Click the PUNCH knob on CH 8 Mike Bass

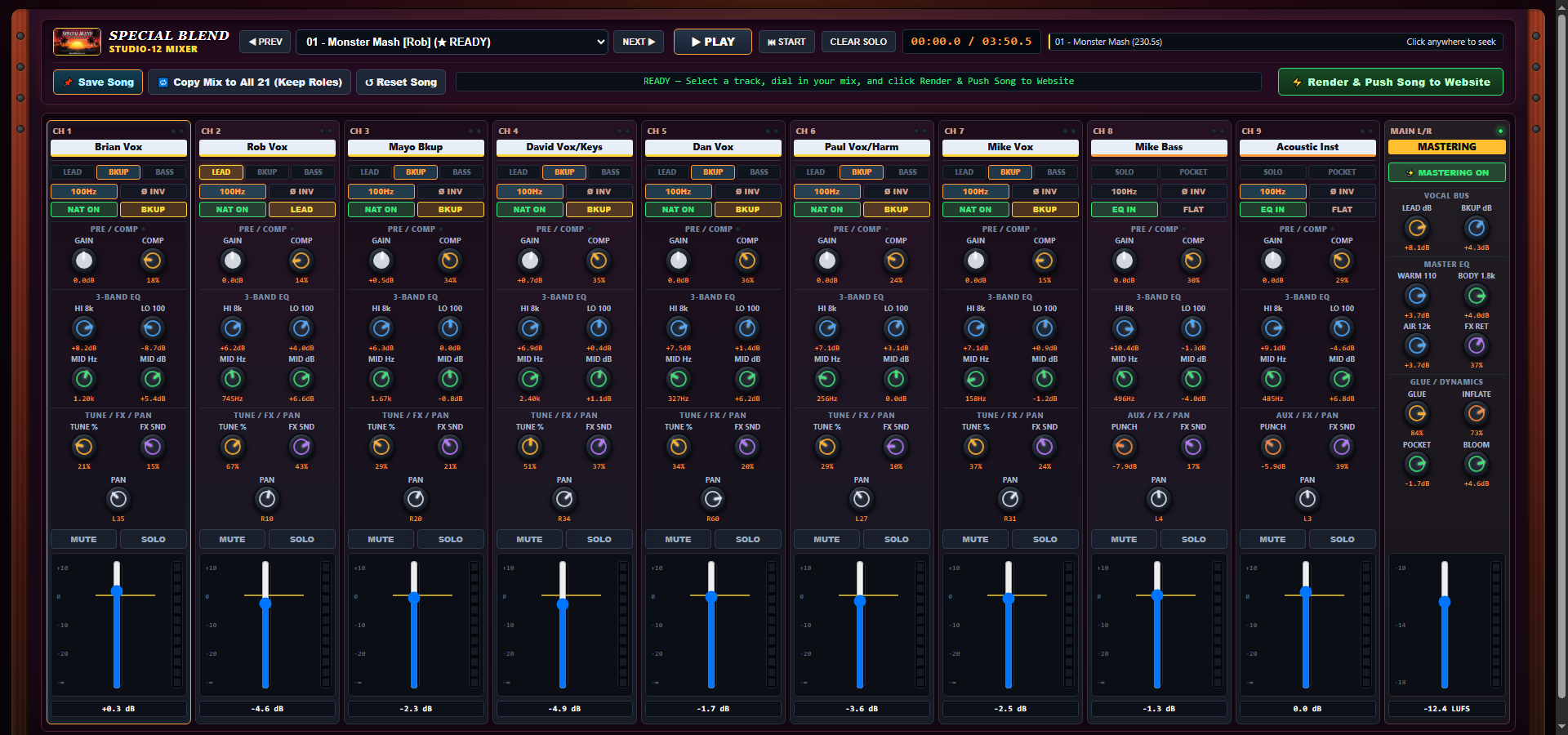click(1125, 447)
